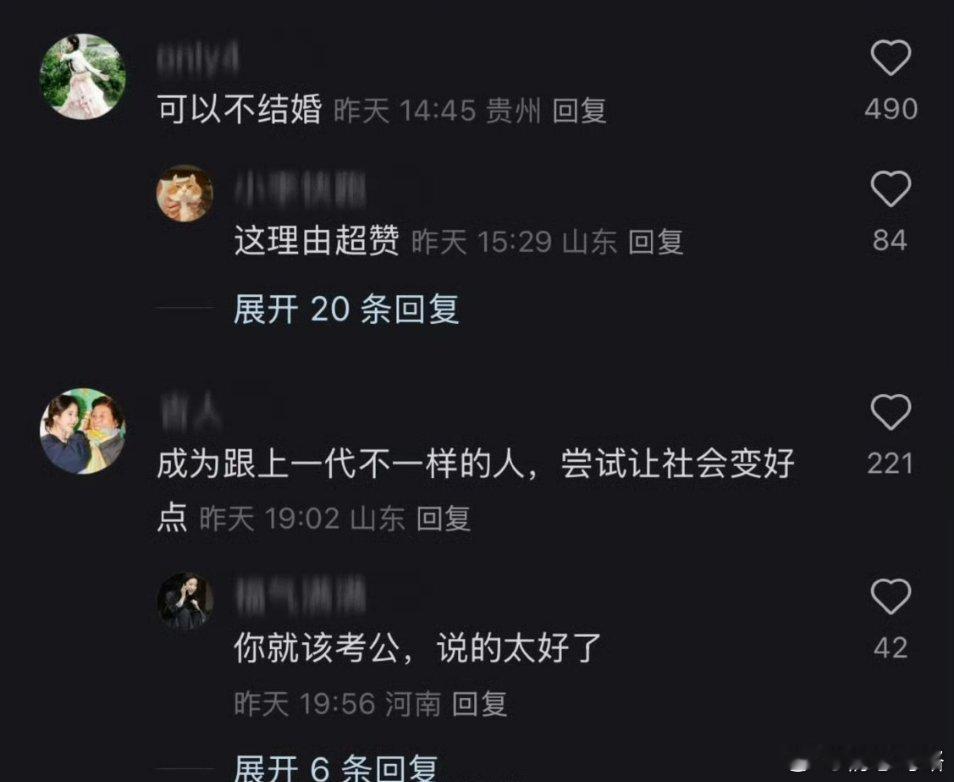The height and width of the screenshot is (782, 954).
Task: Open blurred username above '成为跟上一代' comment
Action: coord(192,412)
